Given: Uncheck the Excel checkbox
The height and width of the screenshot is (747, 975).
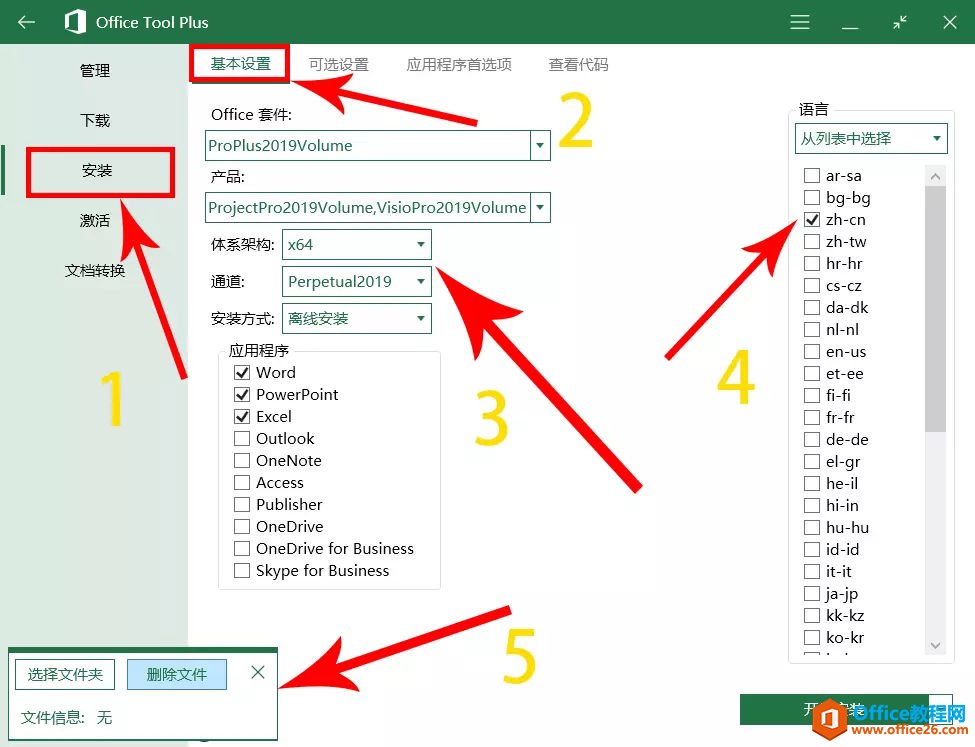Looking at the screenshot, I should (x=242, y=416).
